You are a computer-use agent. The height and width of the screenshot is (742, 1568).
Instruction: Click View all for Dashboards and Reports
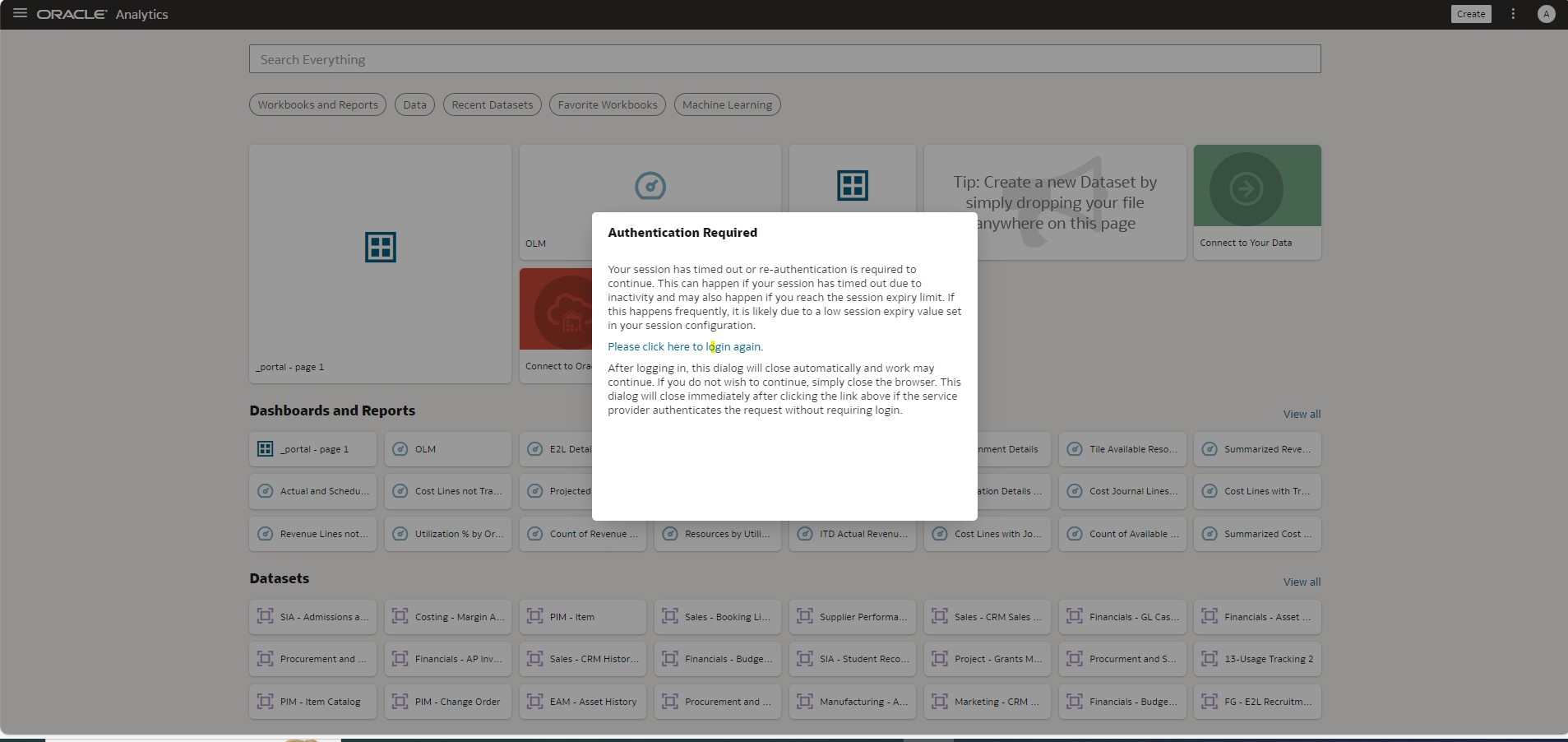[x=1302, y=414]
